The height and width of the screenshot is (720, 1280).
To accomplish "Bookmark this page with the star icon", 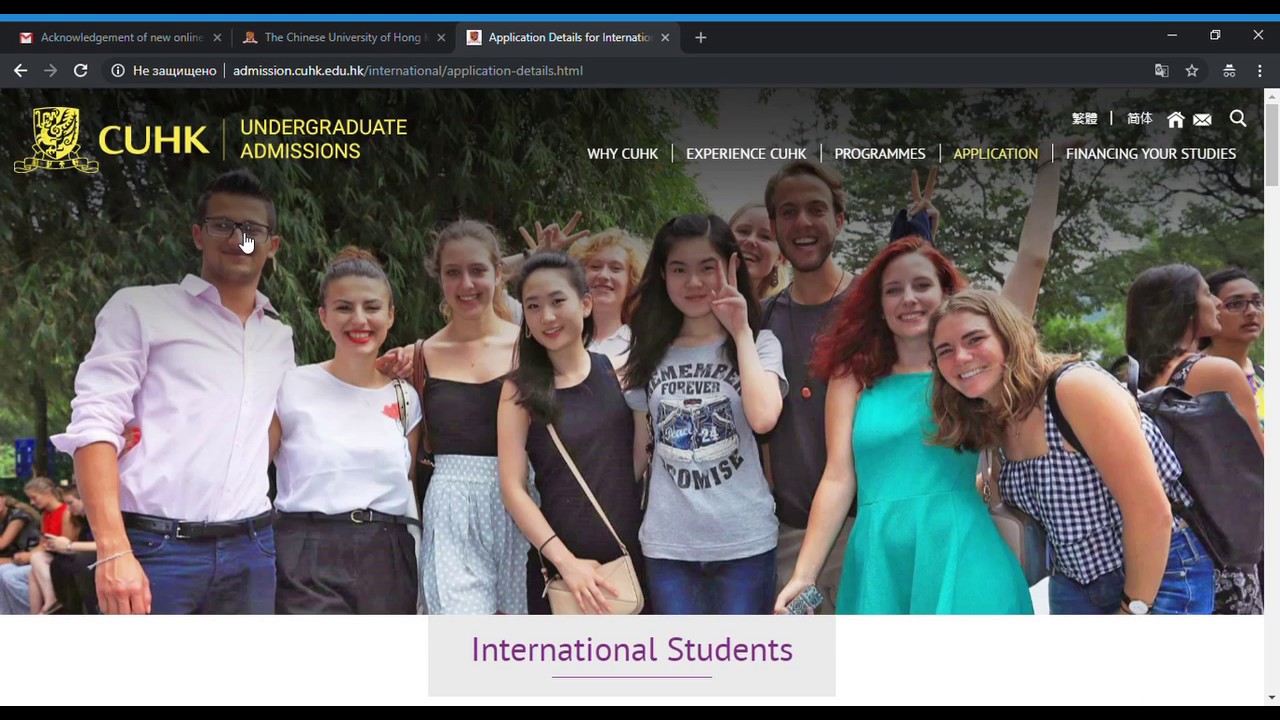I will (x=1192, y=70).
